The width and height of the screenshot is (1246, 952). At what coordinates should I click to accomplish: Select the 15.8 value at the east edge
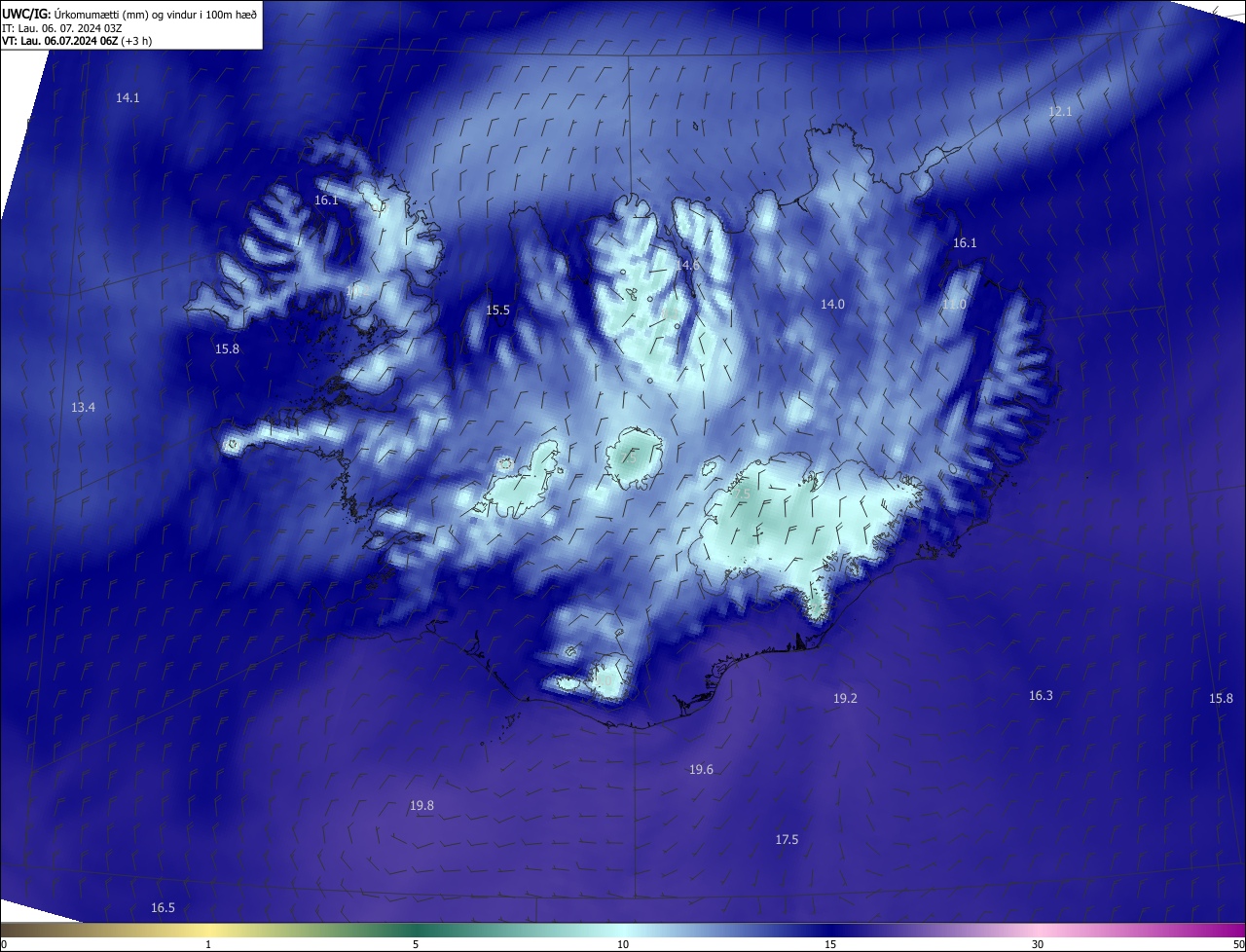[1221, 699]
